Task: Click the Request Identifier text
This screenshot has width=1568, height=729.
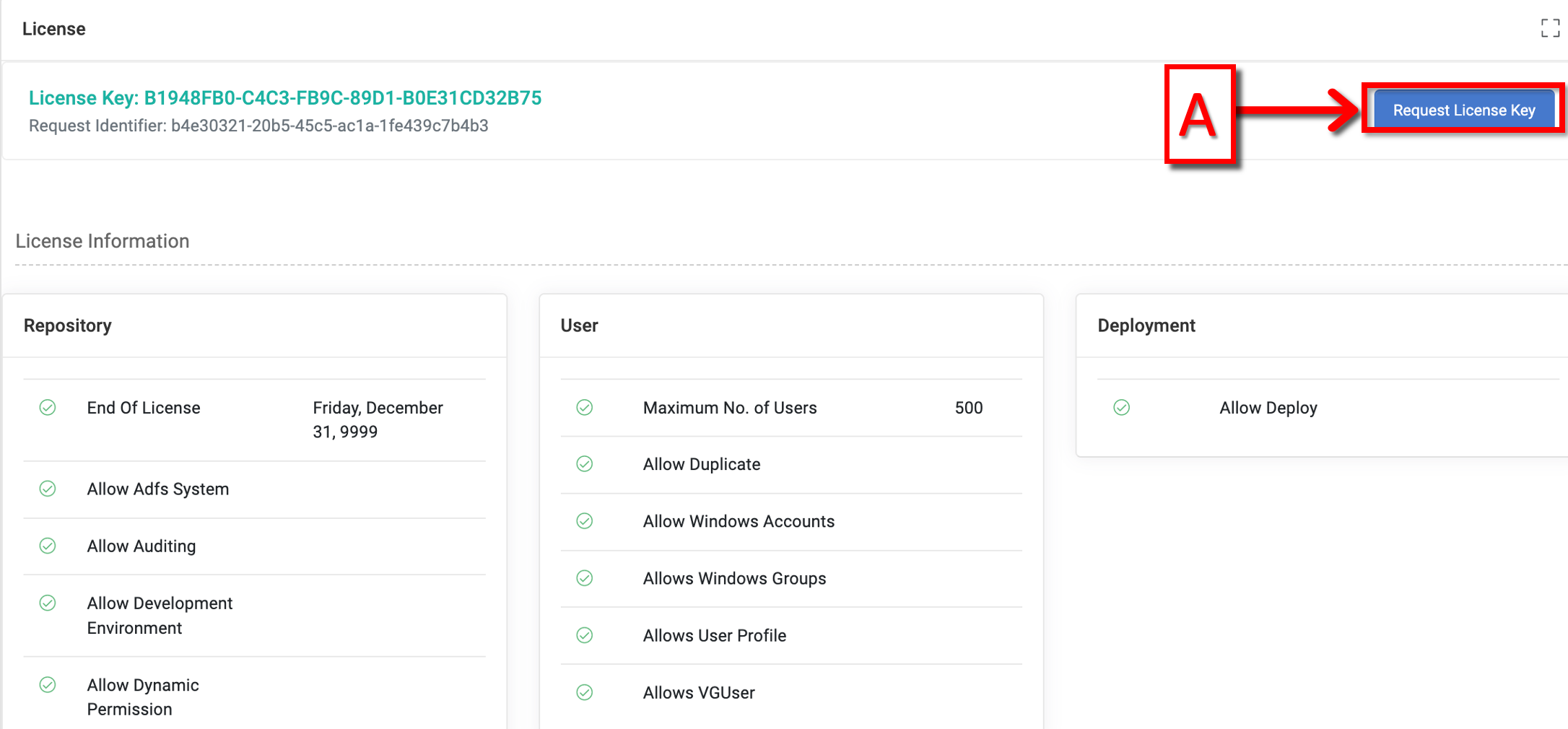Action: (x=258, y=126)
